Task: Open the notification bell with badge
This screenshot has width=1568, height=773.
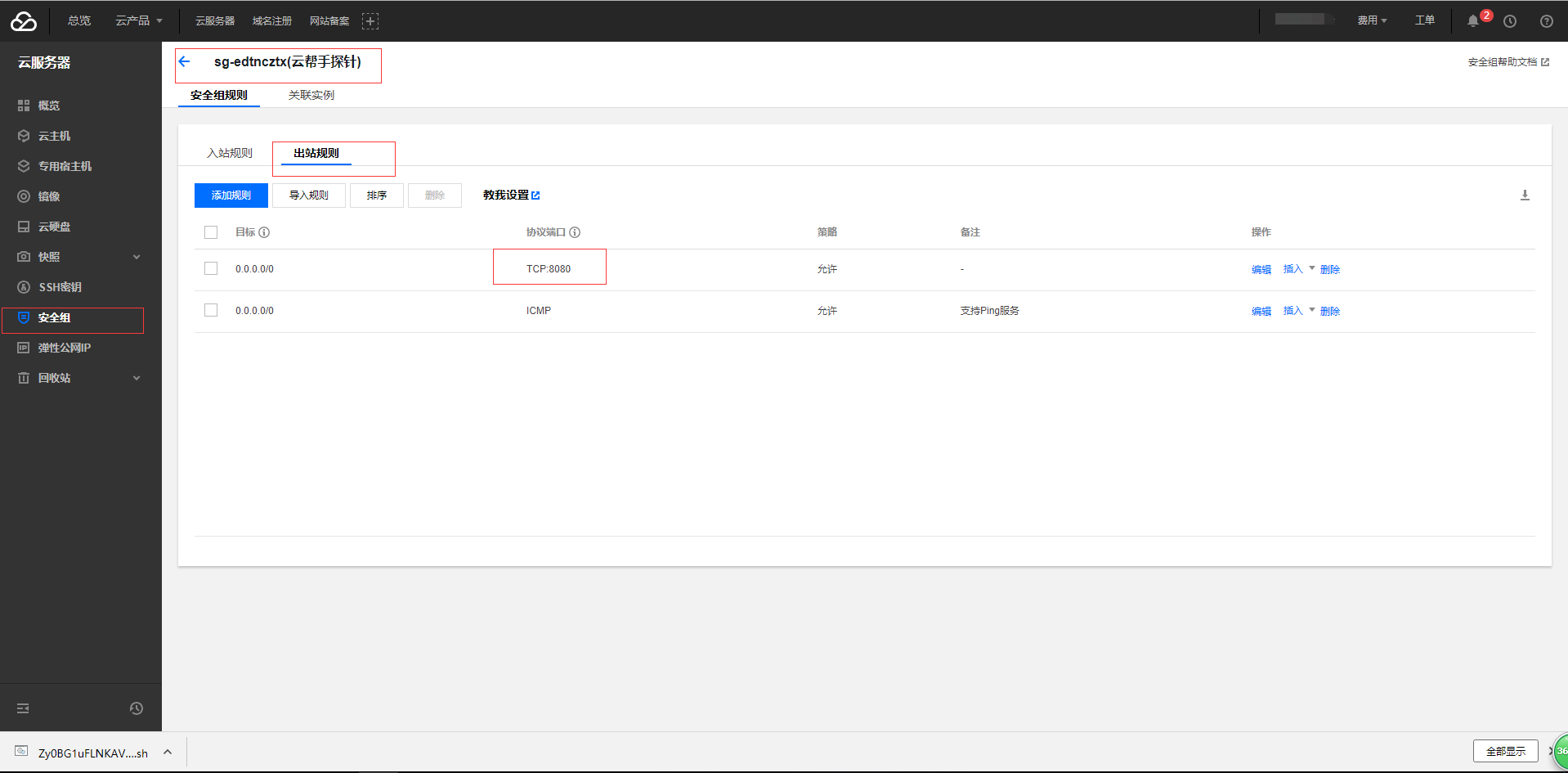Action: click(1473, 21)
